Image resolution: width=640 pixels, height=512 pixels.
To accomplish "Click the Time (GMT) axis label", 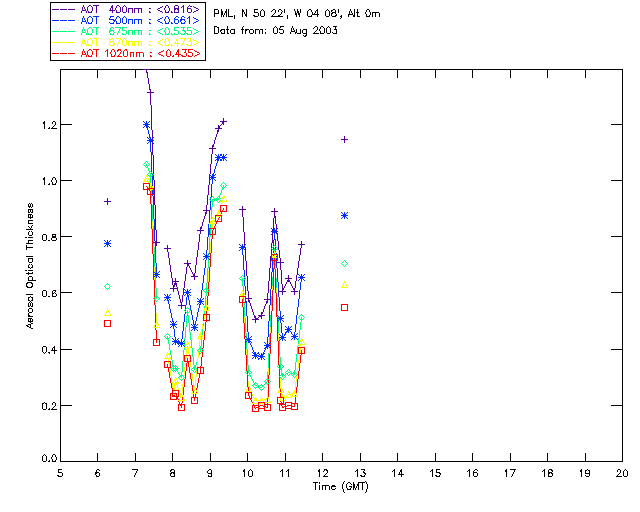I will (341, 485).
